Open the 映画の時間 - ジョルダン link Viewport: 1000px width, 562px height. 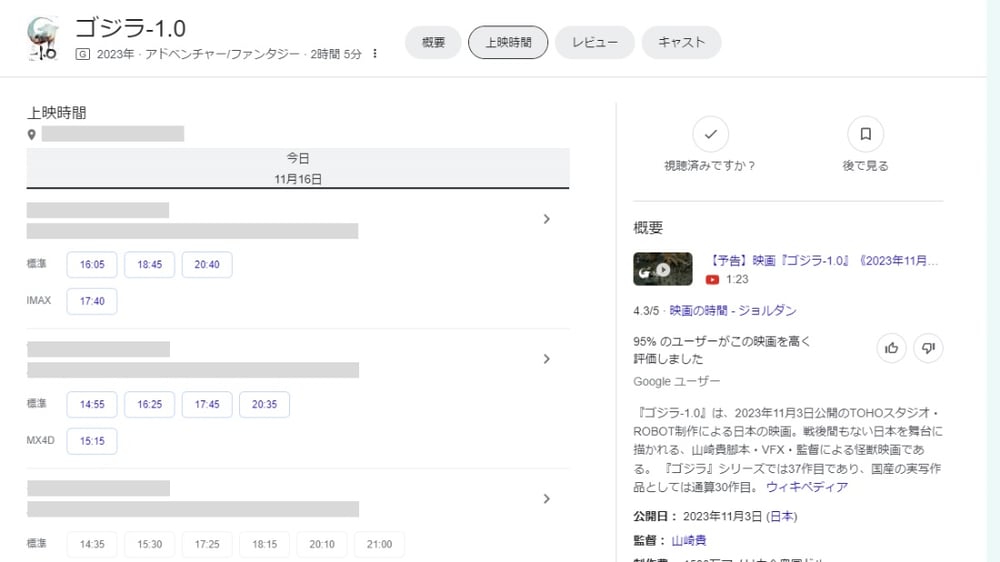point(733,311)
